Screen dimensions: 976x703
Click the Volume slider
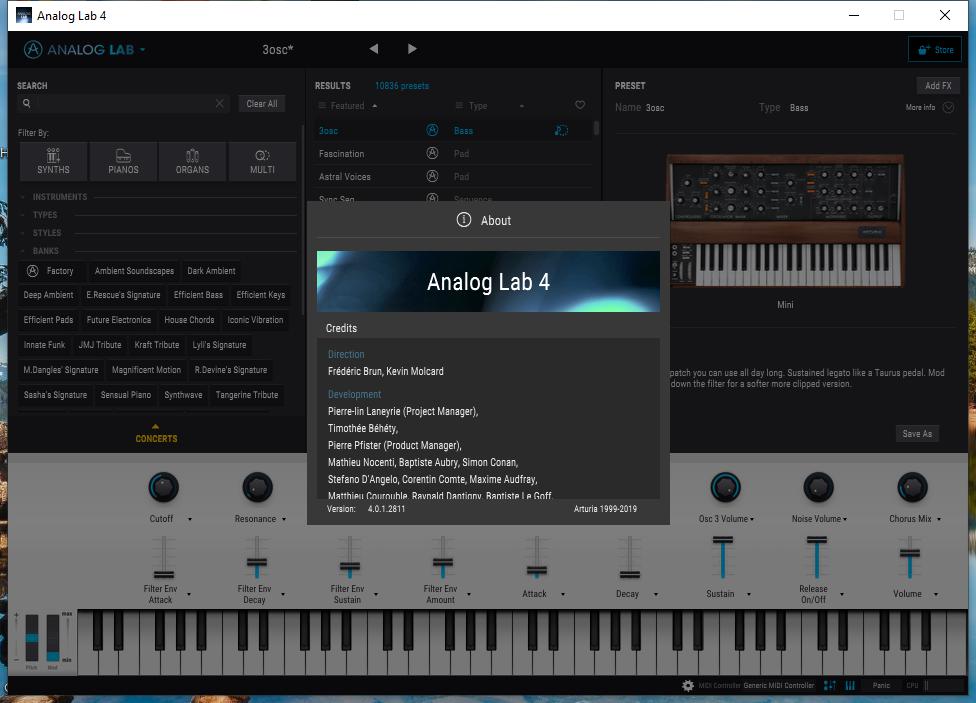(909, 557)
